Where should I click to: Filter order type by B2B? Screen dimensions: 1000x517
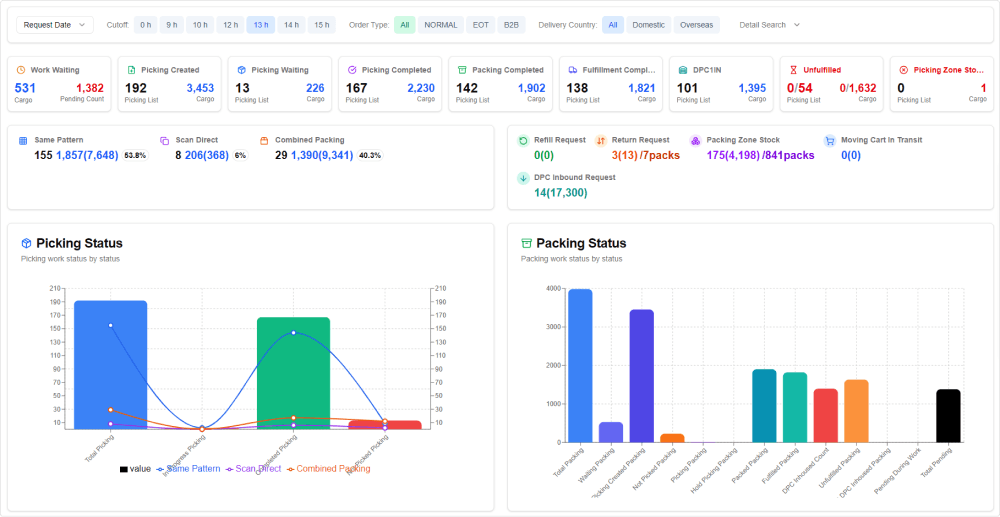coord(511,25)
